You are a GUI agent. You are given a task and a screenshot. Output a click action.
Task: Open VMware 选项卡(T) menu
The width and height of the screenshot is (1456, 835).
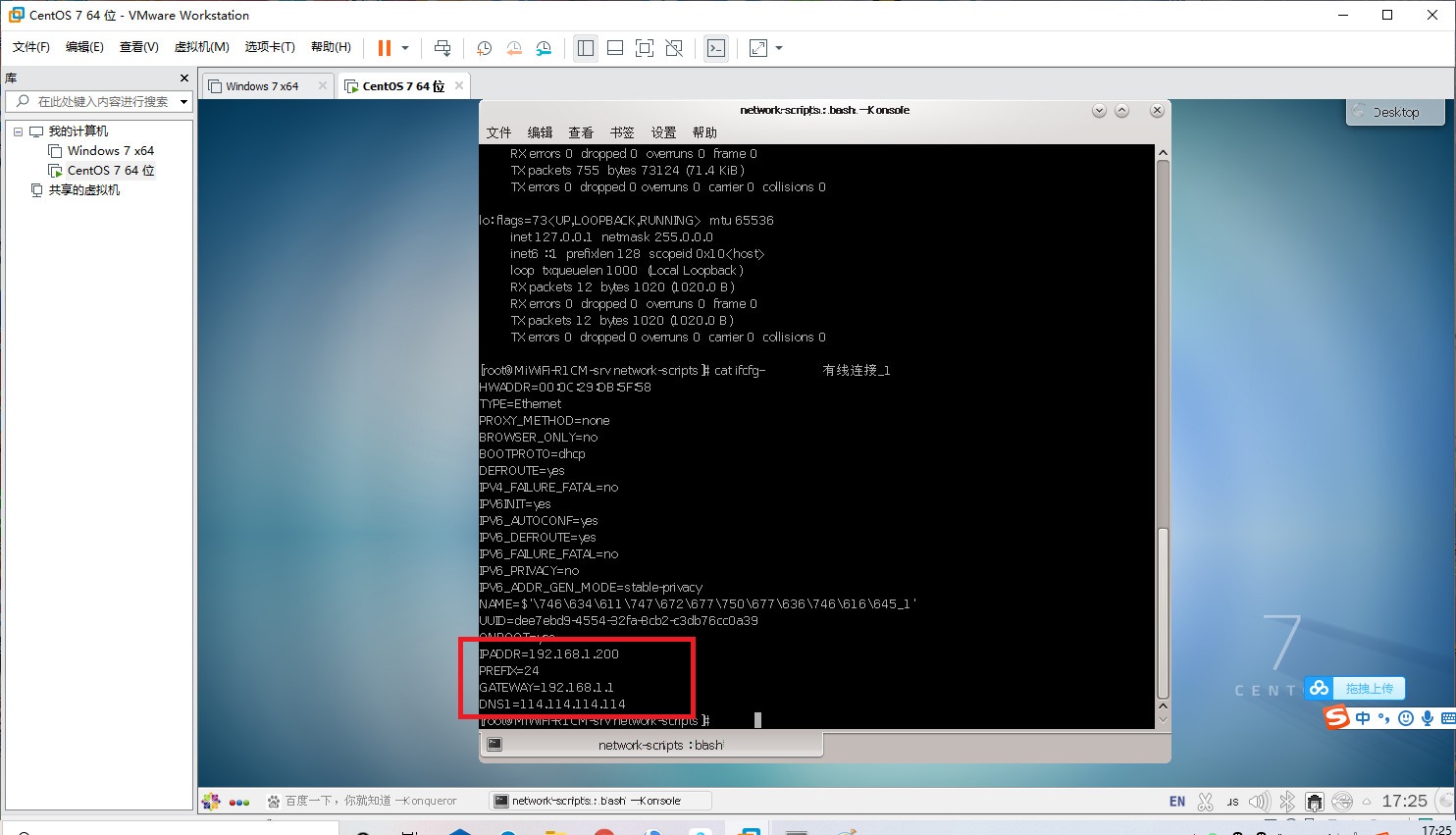click(x=270, y=47)
